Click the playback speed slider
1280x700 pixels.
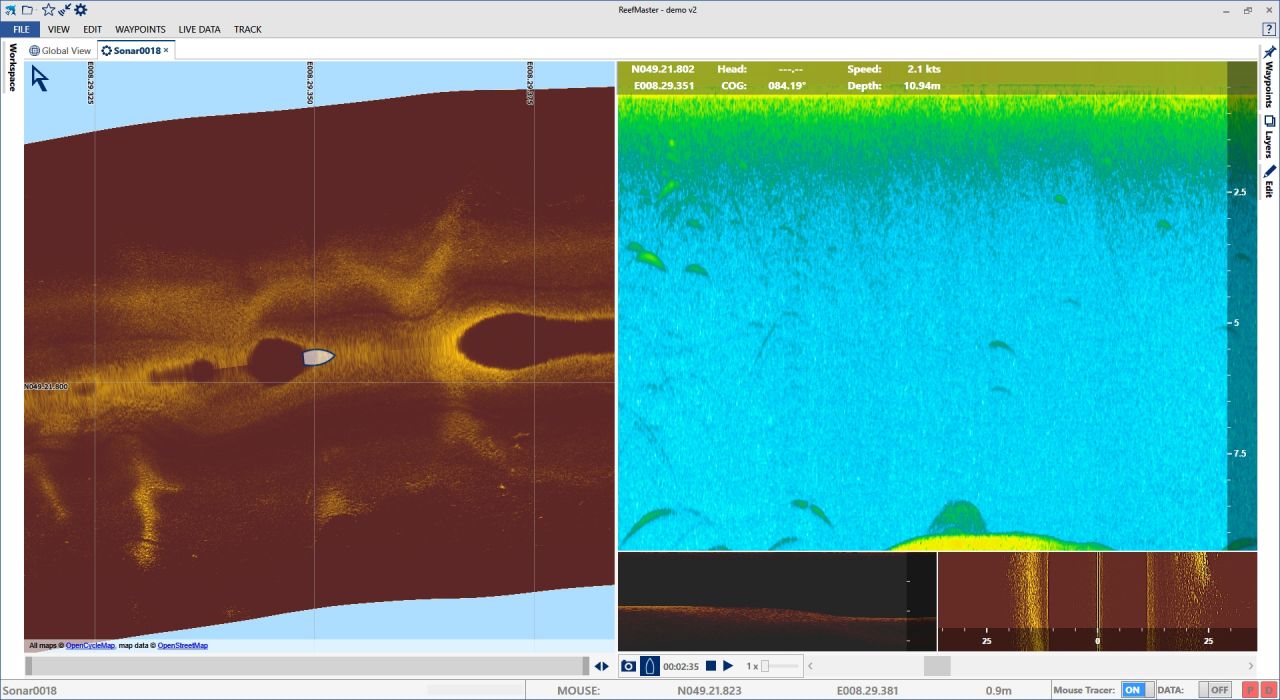(780, 666)
